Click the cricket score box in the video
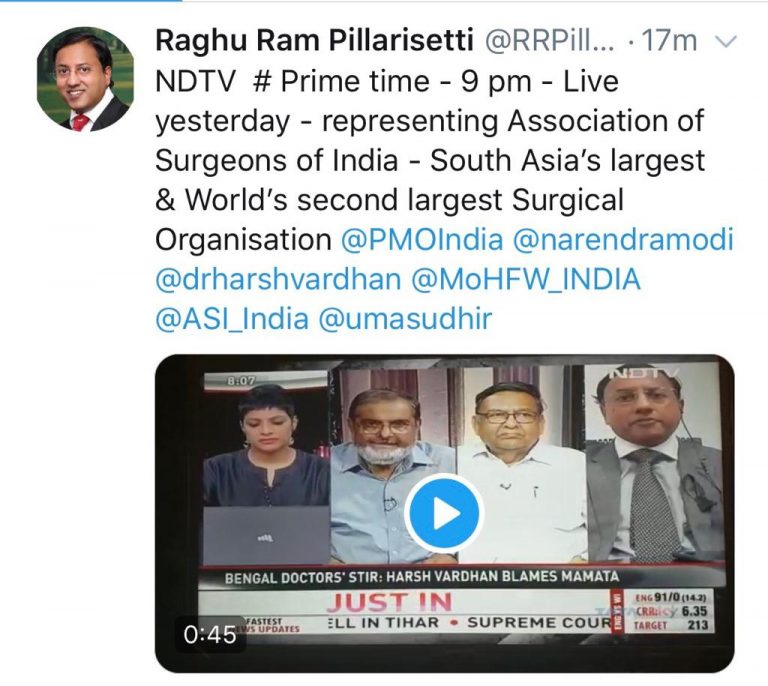 669,612
